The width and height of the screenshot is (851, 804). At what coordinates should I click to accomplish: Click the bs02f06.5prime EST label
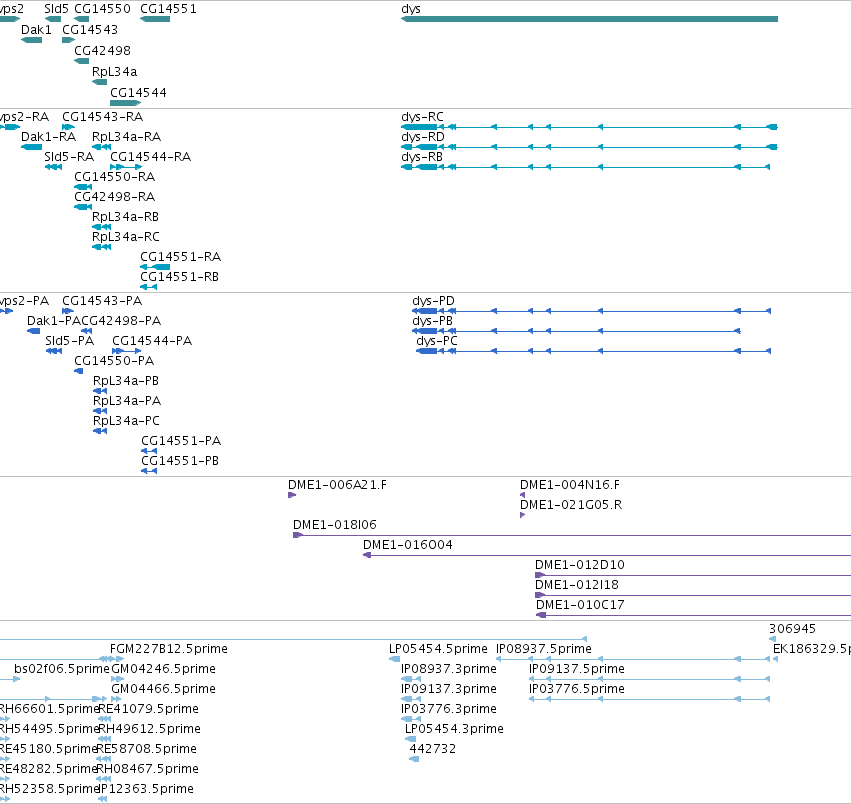[x=62, y=669]
